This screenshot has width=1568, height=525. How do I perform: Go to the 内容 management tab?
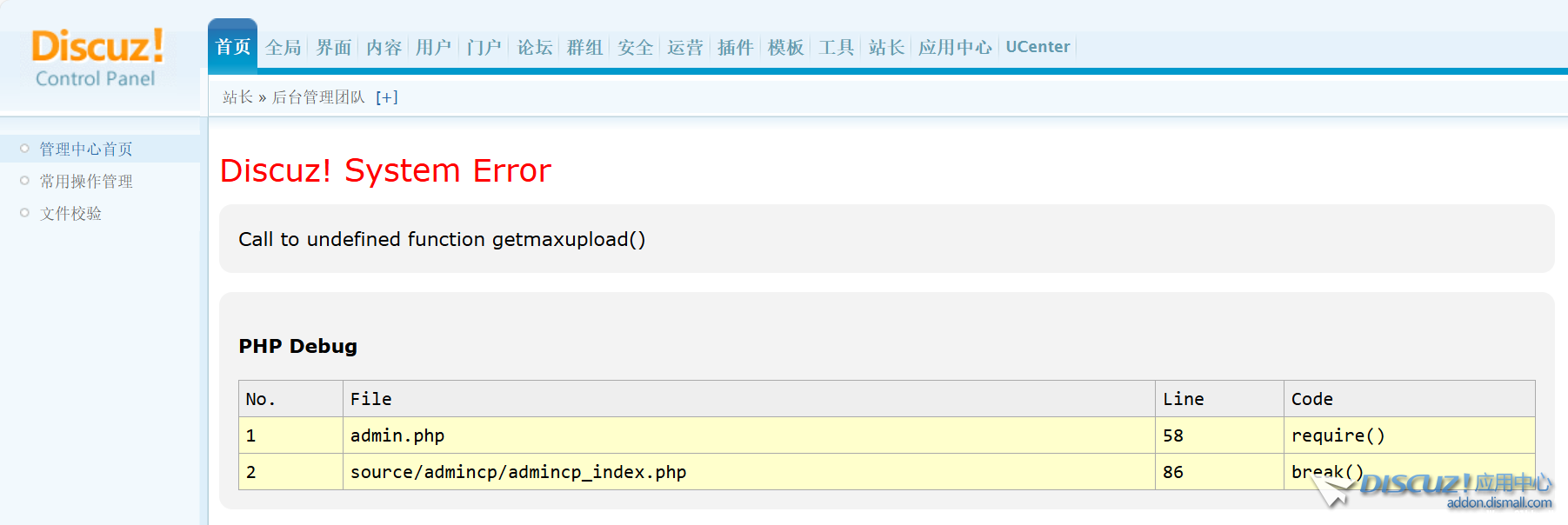384,48
